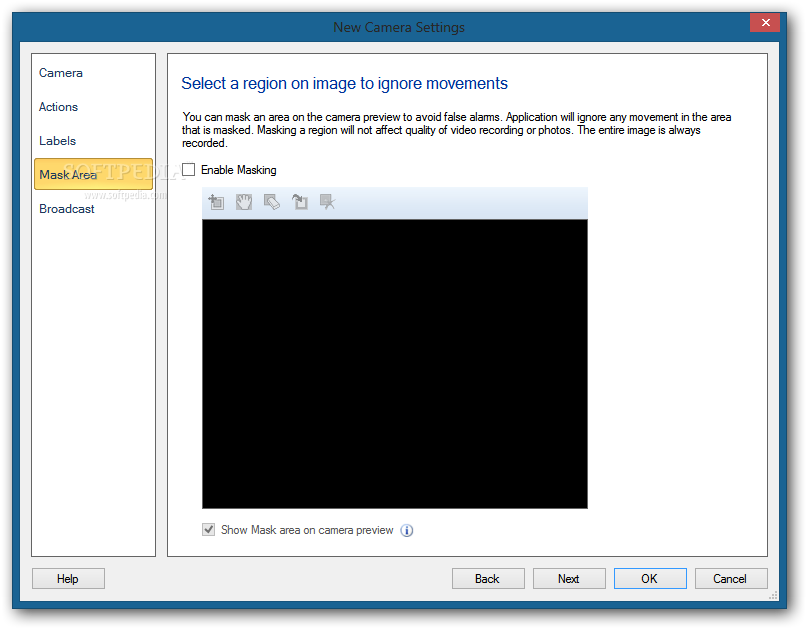This screenshot has width=807, height=629.
Task: Select the Mask Area section
Action: (x=94, y=174)
